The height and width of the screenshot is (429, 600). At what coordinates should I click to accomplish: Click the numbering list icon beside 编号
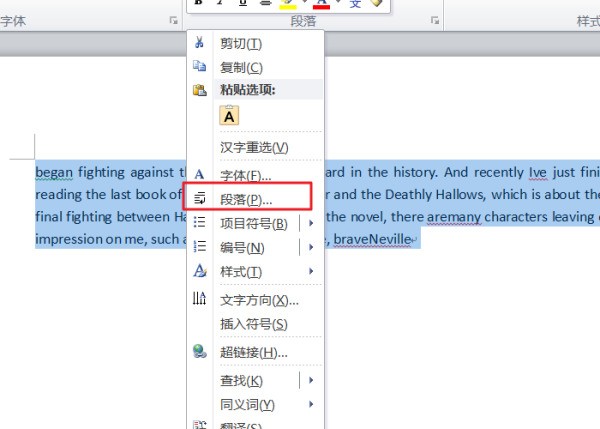click(x=199, y=247)
